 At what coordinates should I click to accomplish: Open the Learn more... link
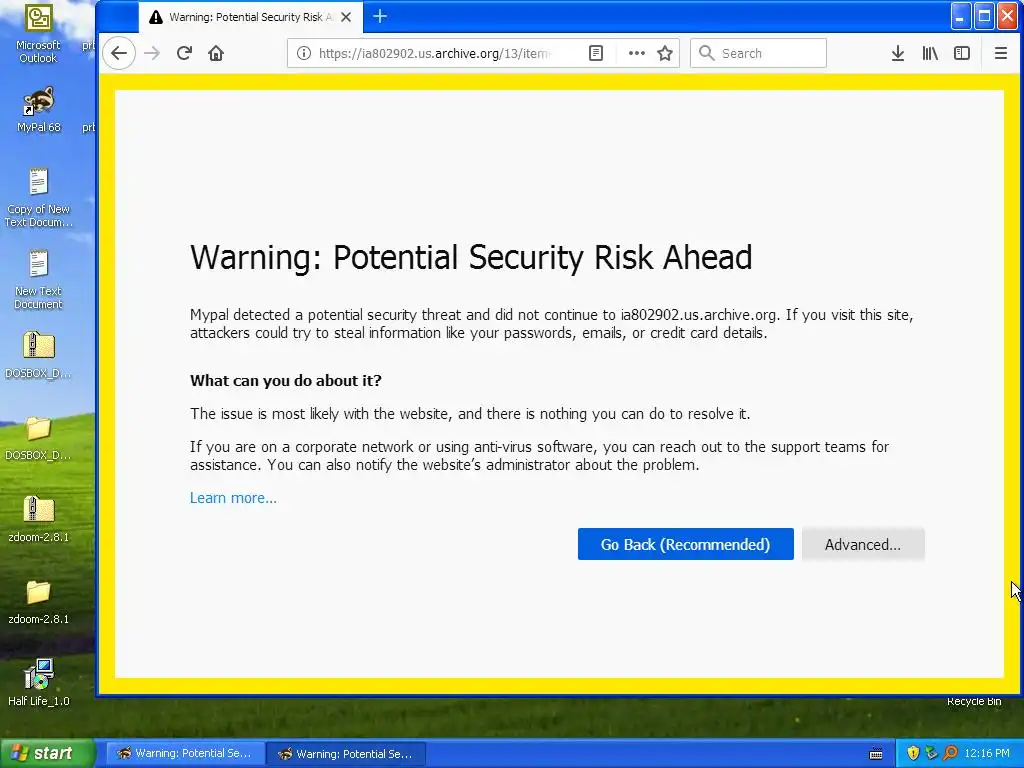pos(233,498)
